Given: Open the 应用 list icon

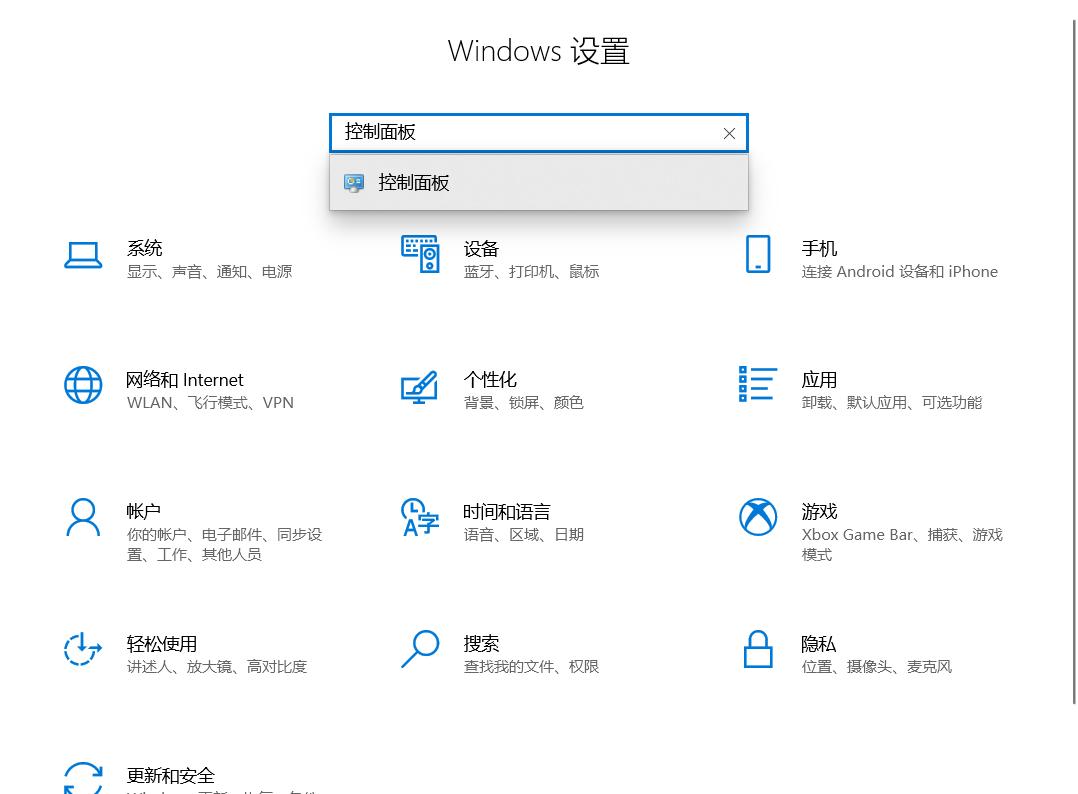Looking at the screenshot, I should pos(758,384).
